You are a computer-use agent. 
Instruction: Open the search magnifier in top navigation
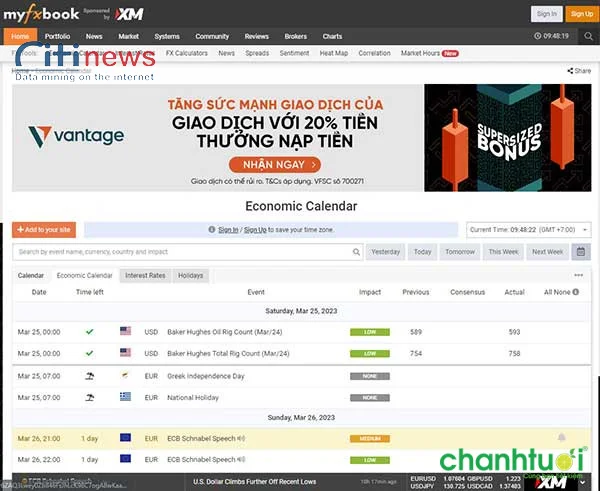click(588, 36)
